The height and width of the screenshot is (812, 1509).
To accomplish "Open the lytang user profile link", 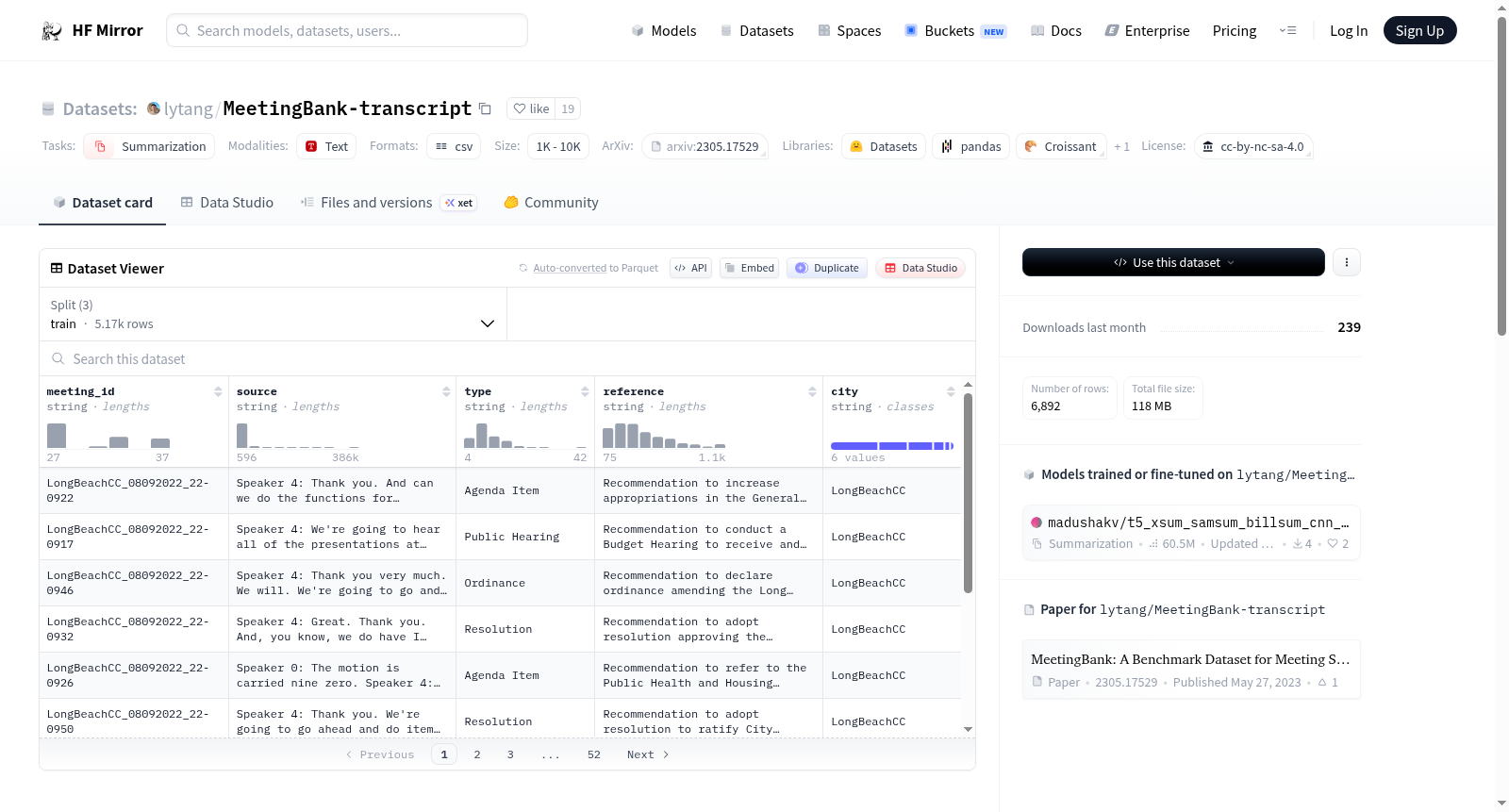I will pos(189,108).
